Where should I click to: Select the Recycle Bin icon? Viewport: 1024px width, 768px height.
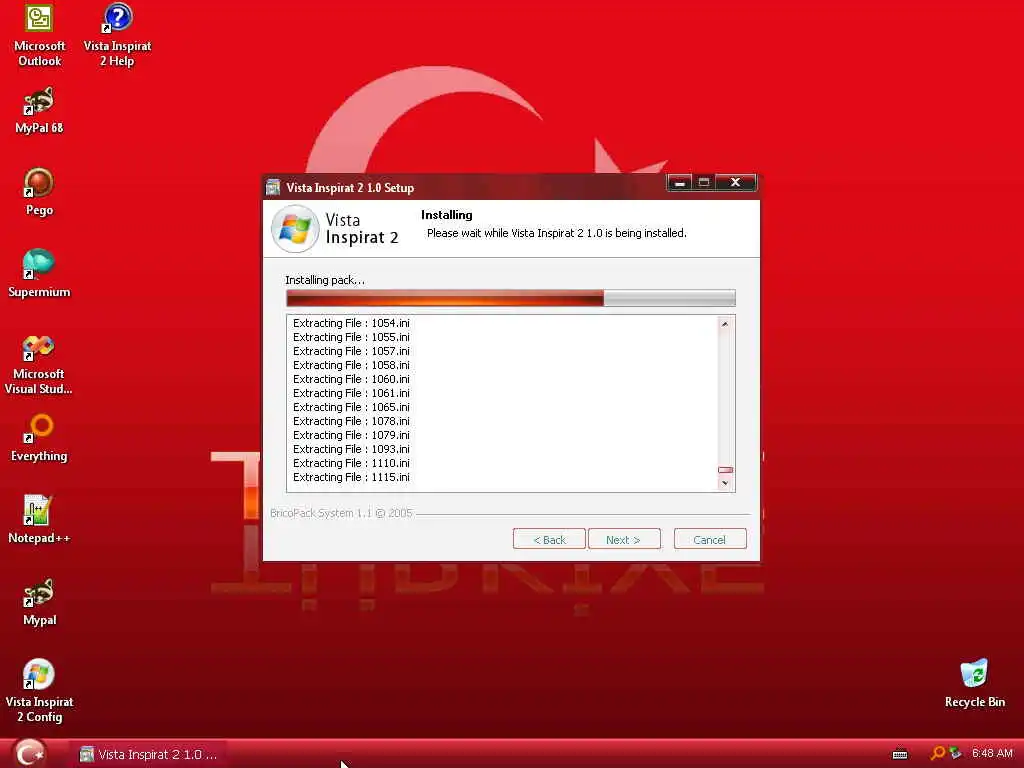tap(974, 684)
